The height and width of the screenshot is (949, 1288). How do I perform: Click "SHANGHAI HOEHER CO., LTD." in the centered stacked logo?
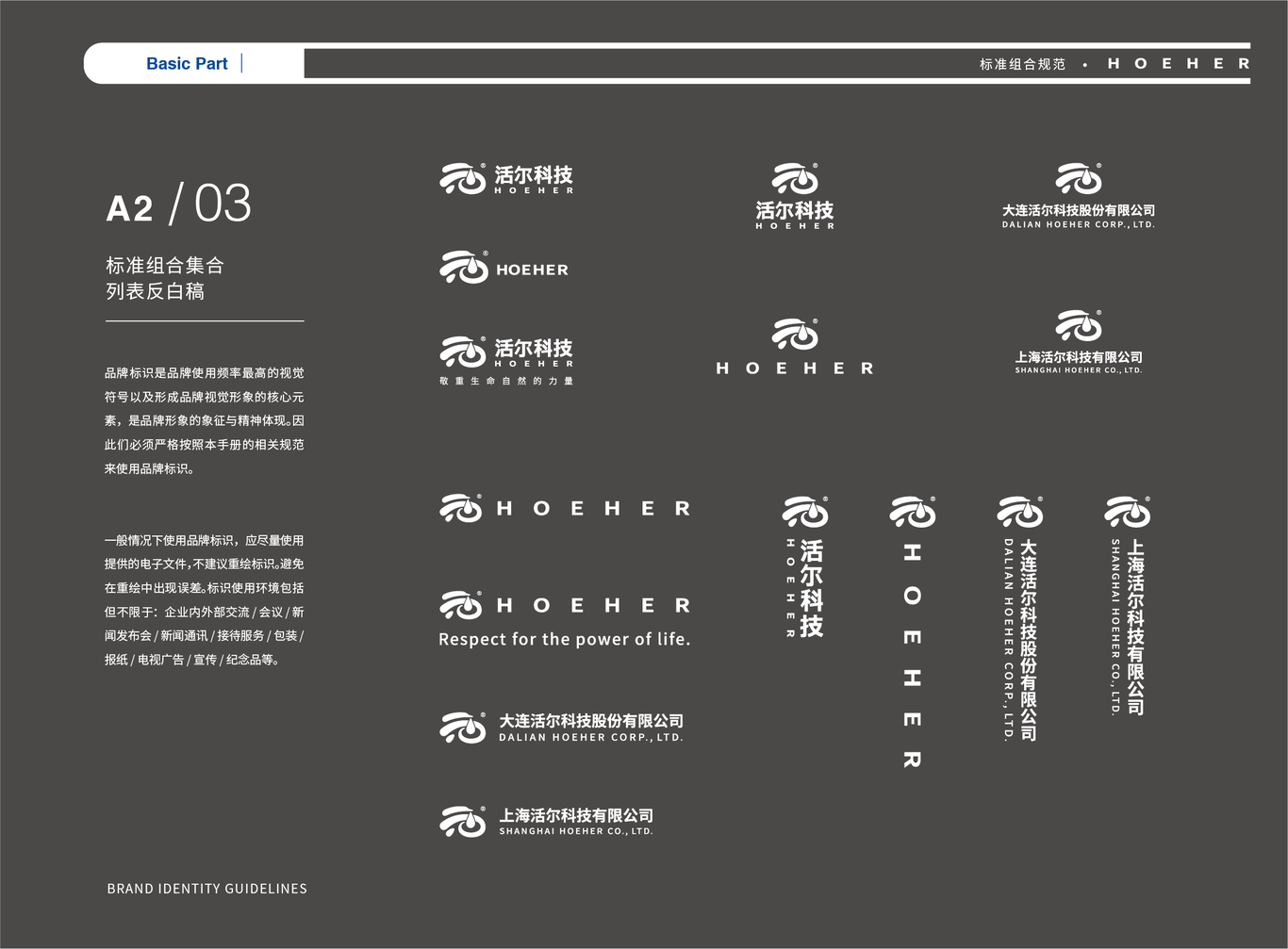(x=1079, y=370)
